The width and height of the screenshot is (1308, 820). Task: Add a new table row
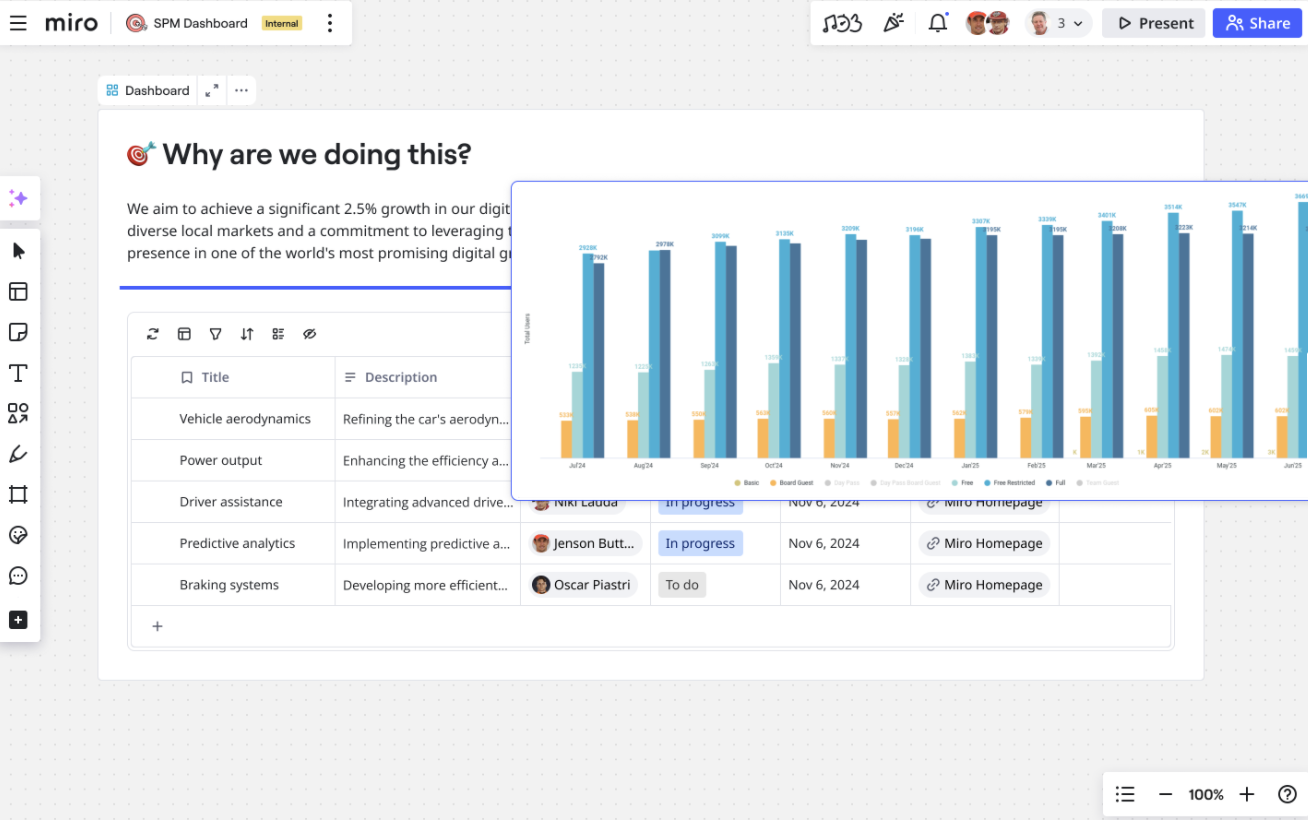pyautogui.click(x=157, y=626)
